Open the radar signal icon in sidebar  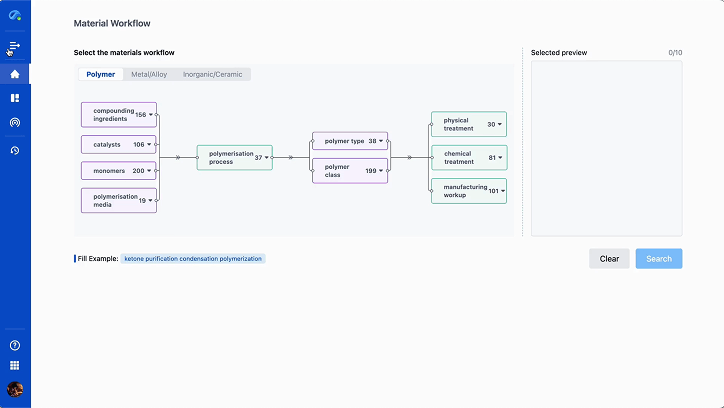pyautogui.click(x=15, y=123)
